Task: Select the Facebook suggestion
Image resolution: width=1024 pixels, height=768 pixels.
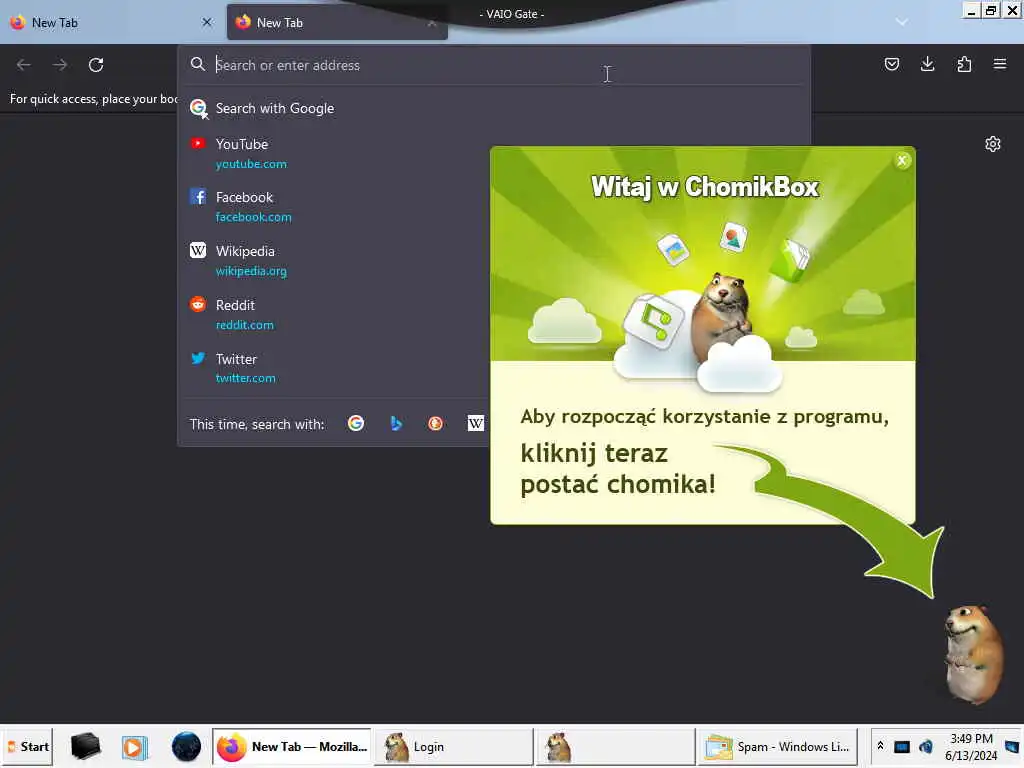Action: pyautogui.click(x=333, y=206)
